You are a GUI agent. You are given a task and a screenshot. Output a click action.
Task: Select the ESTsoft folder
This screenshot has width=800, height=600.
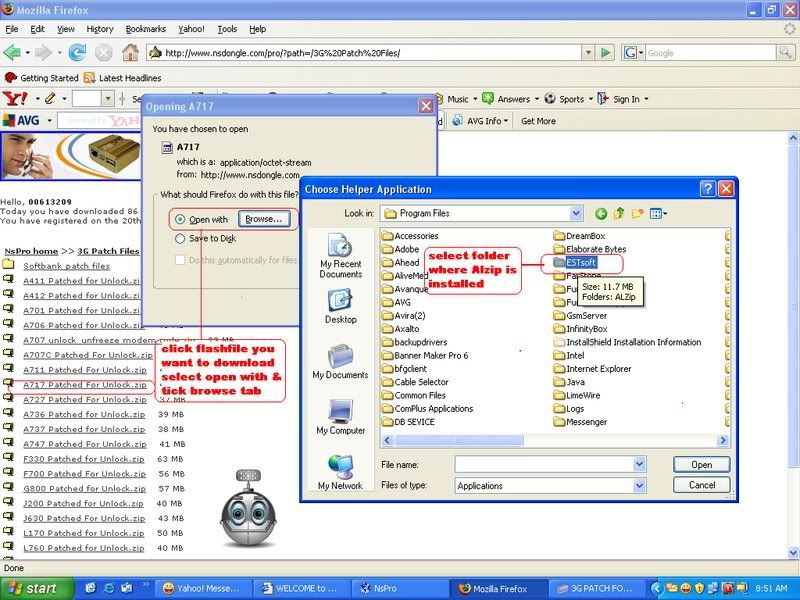click(x=574, y=262)
